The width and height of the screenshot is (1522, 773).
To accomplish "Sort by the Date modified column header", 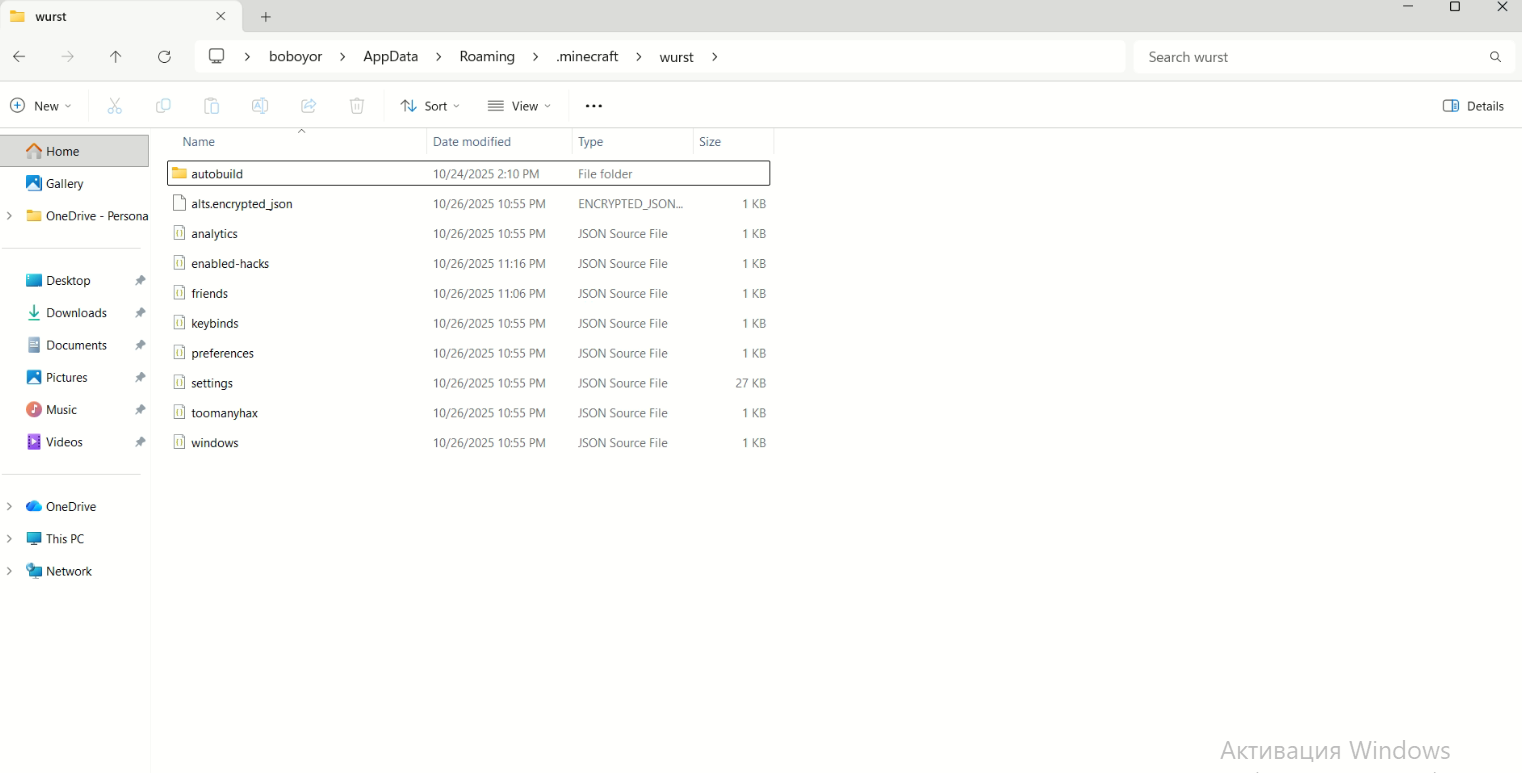I will [x=472, y=142].
